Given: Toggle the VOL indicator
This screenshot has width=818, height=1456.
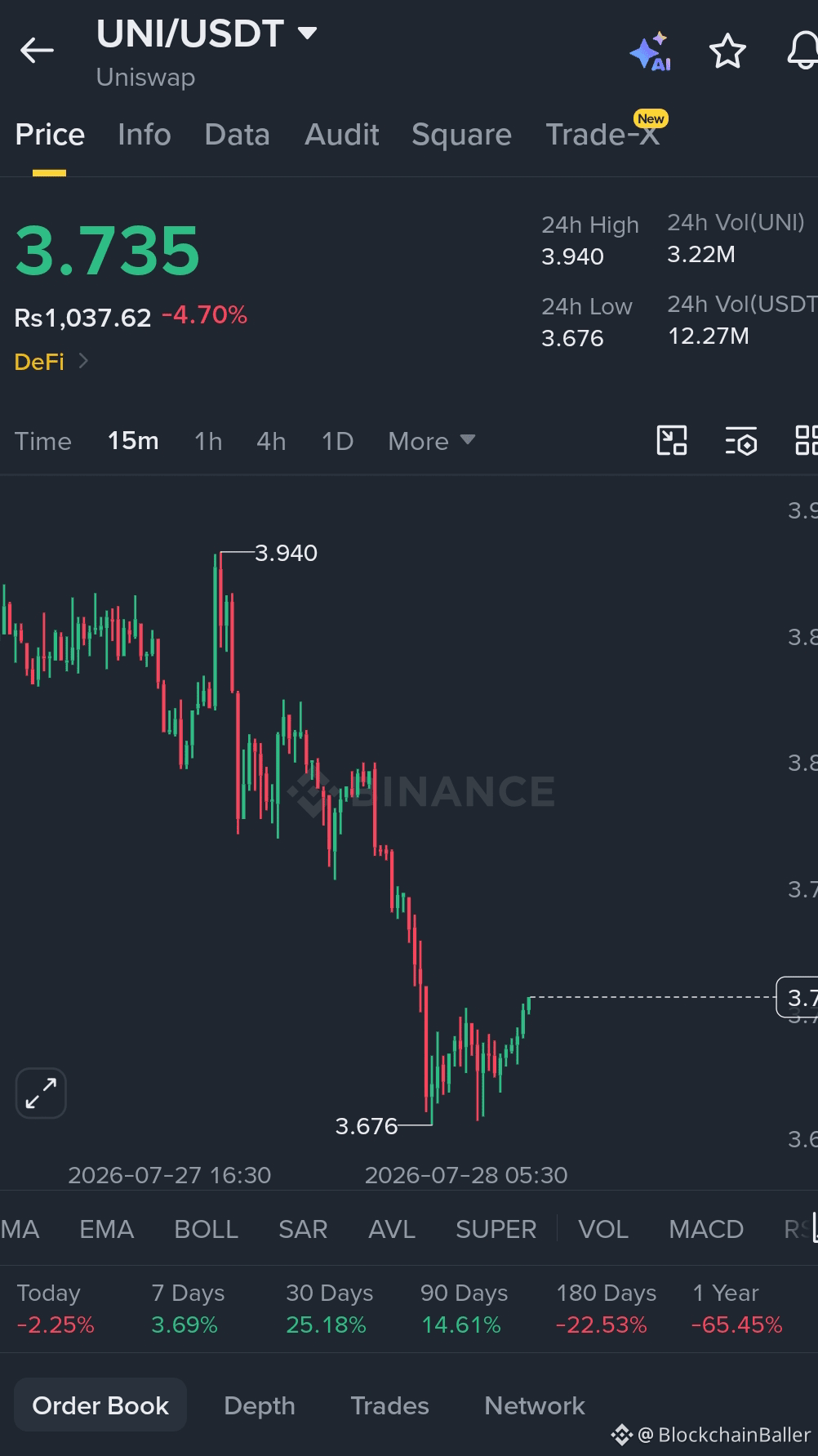Looking at the screenshot, I should [603, 1229].
